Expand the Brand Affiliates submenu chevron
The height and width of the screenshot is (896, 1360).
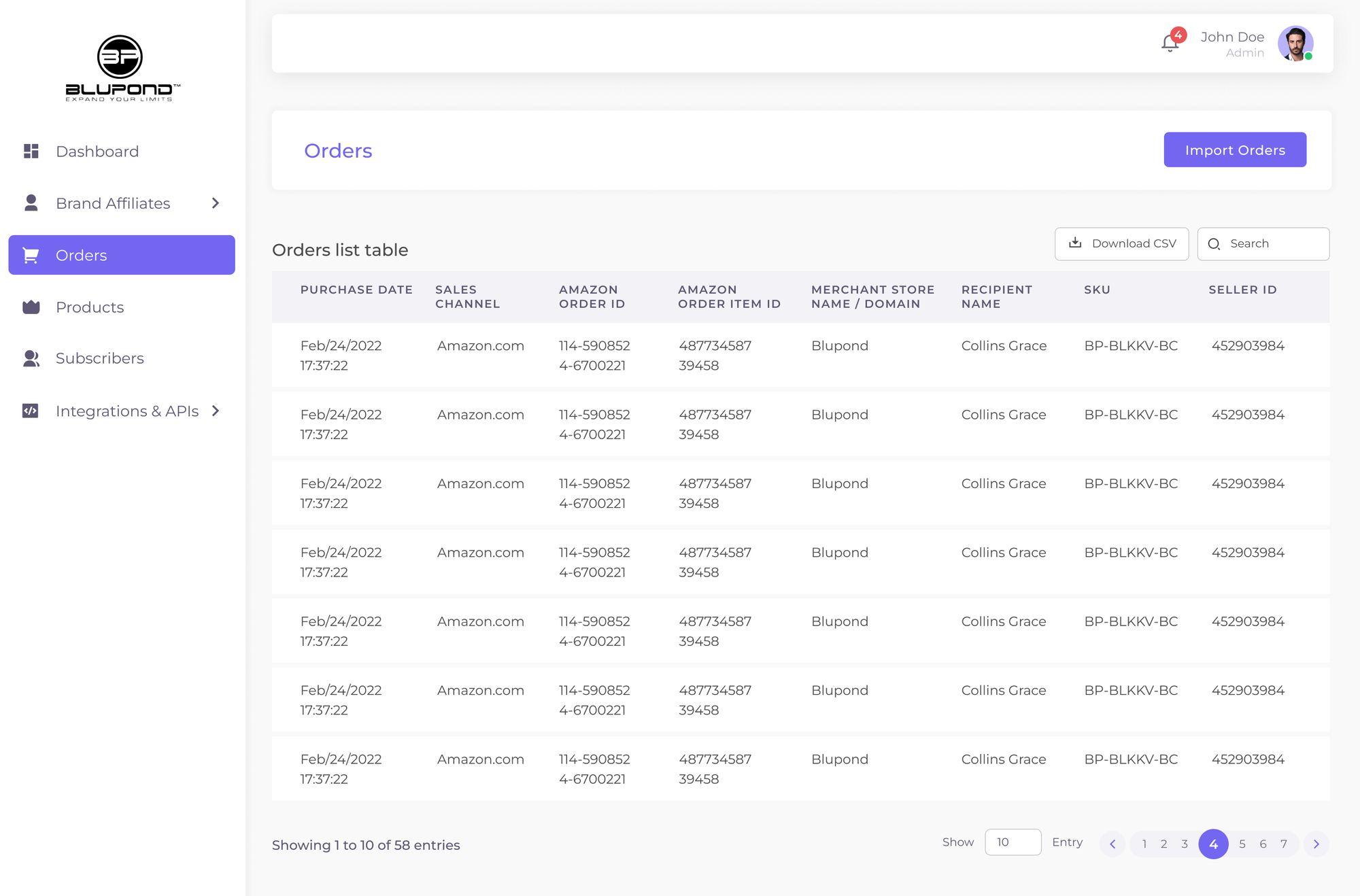tap(216, 203)
